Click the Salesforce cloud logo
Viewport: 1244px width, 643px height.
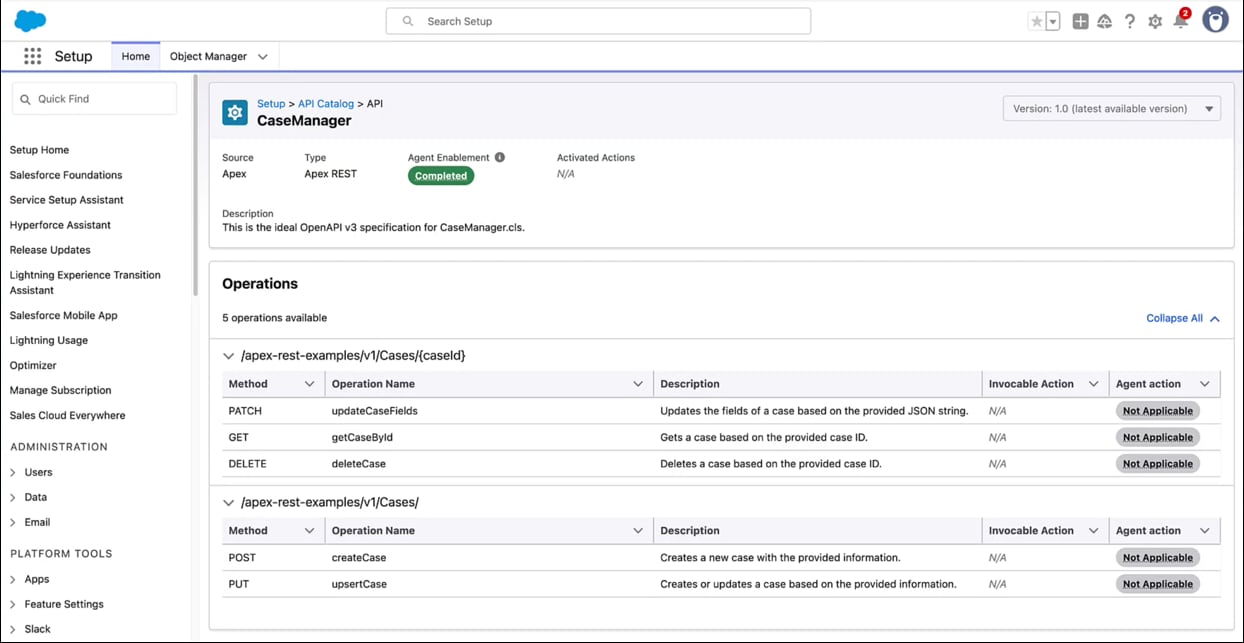click(30, 20)
